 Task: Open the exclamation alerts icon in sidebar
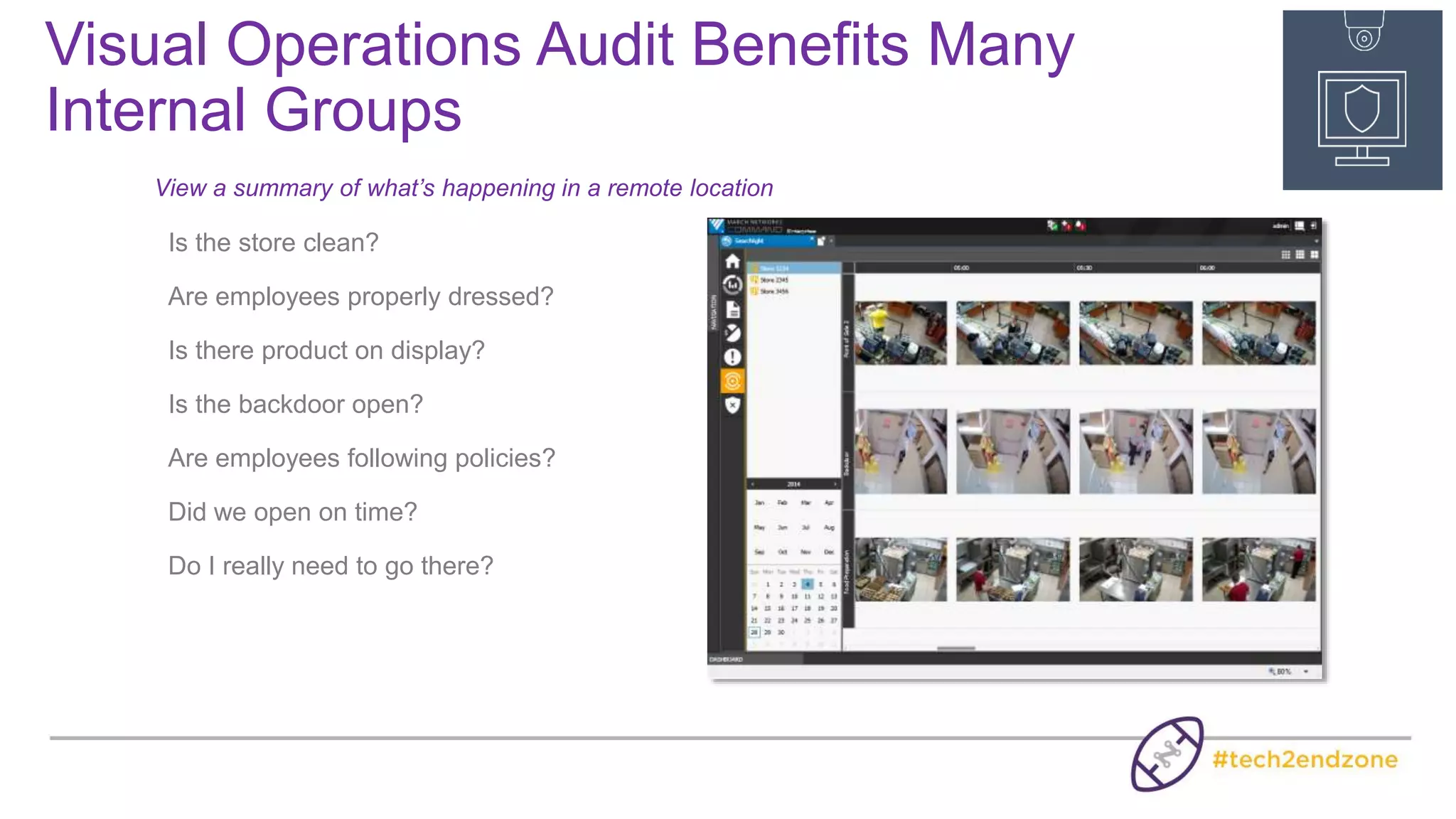click(732, 357)
